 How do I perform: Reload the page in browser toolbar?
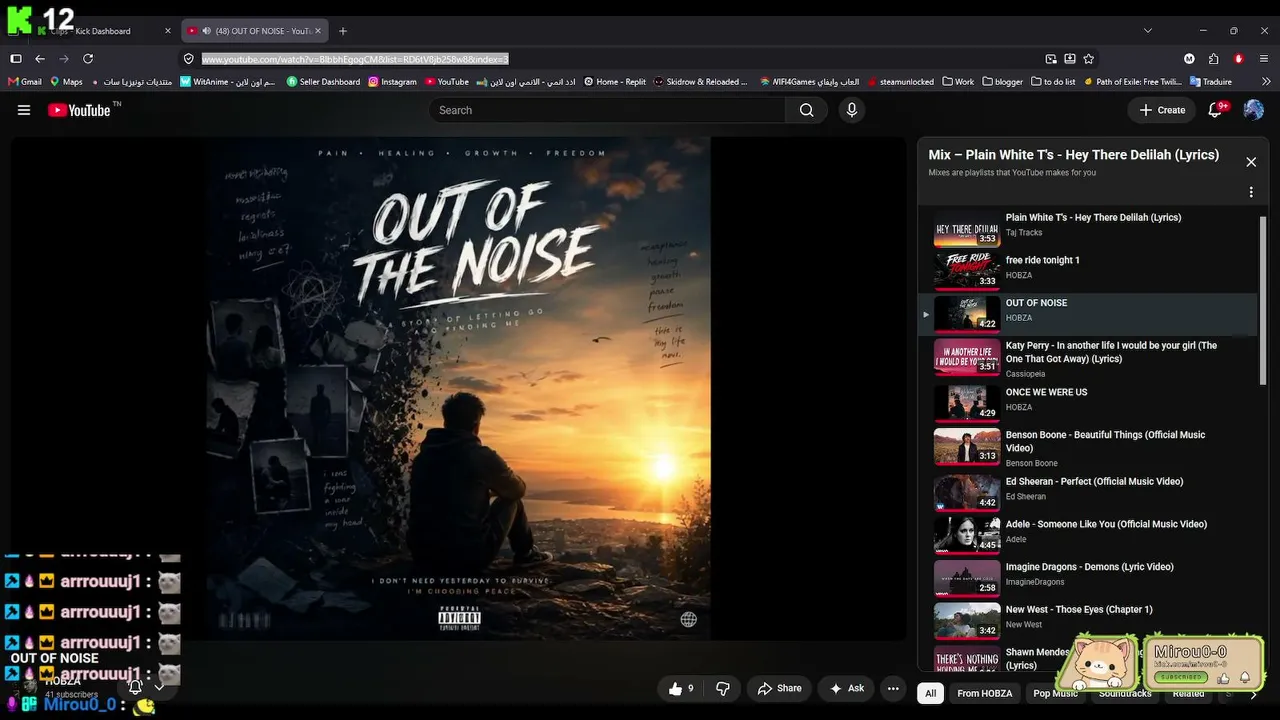pyautogui.click(x=88, y=59)
